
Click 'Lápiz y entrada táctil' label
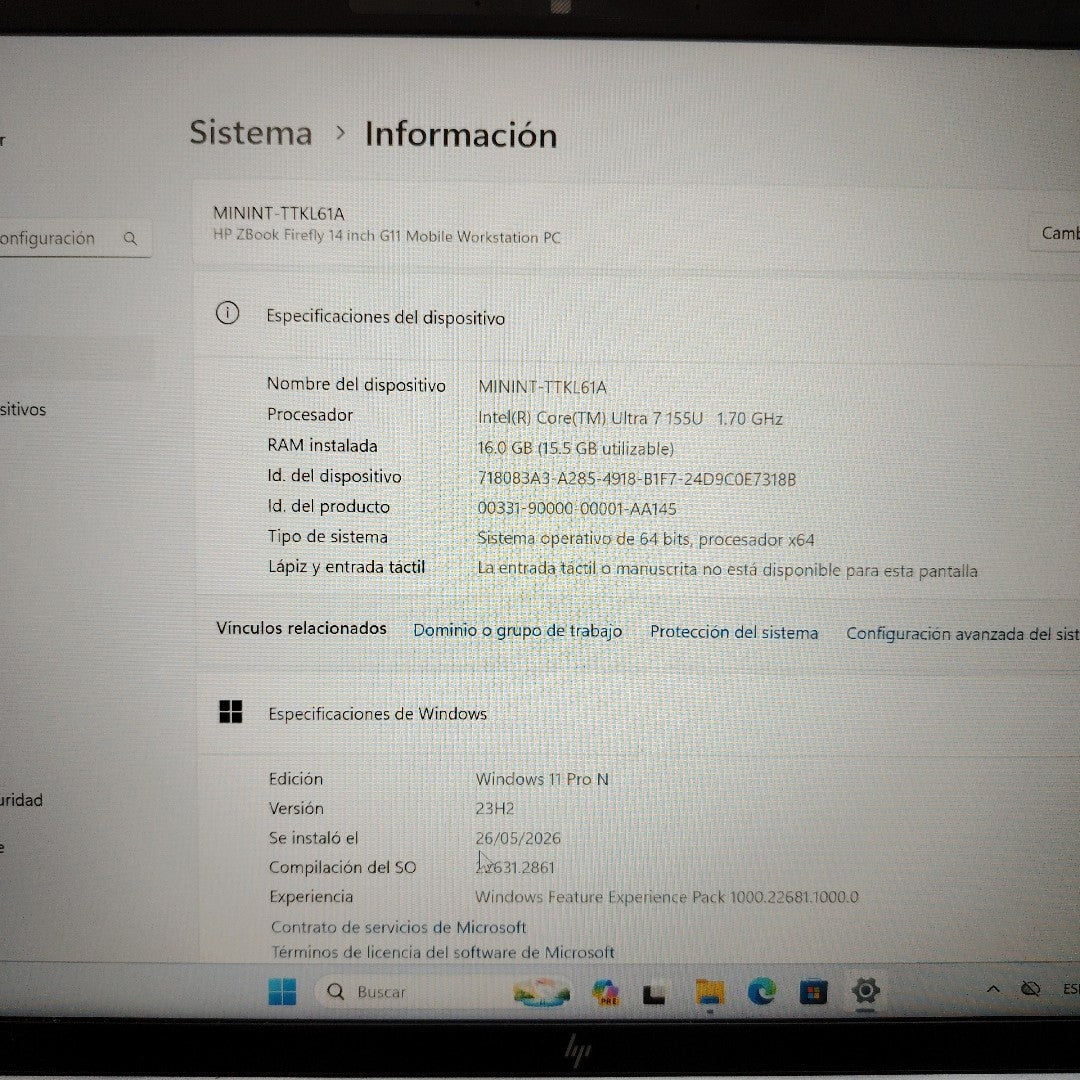(x=346, y=566)
